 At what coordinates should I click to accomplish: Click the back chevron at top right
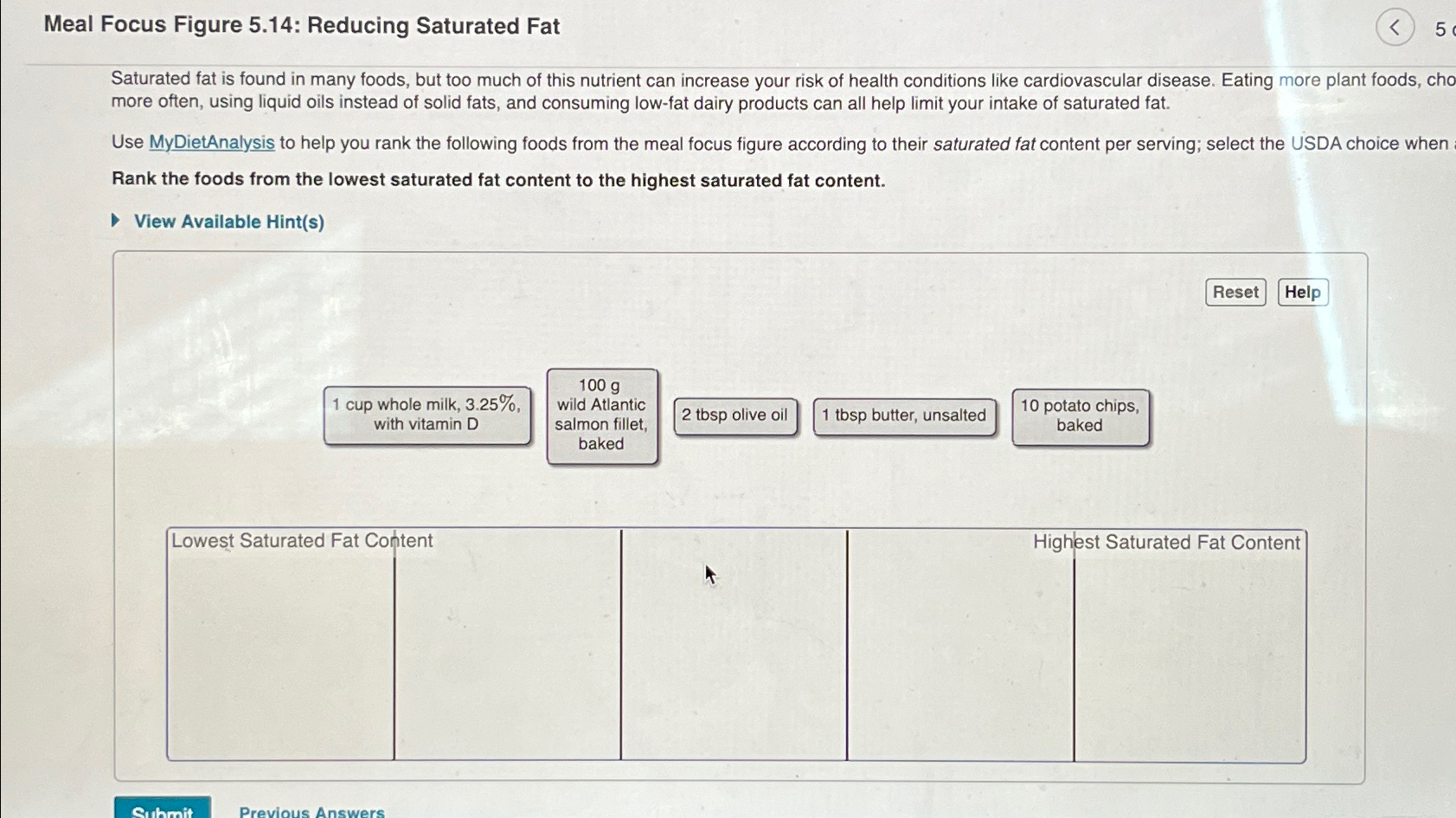click(x=1394, y=28)
